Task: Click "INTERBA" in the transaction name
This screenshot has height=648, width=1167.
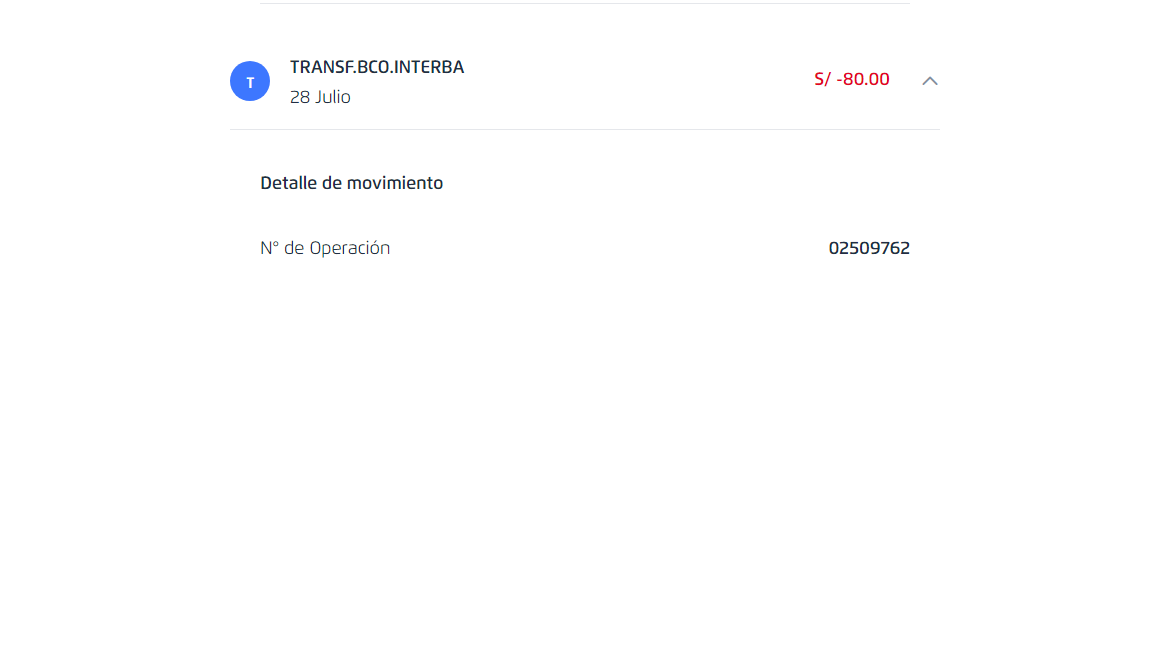Action: click(429, 67)
